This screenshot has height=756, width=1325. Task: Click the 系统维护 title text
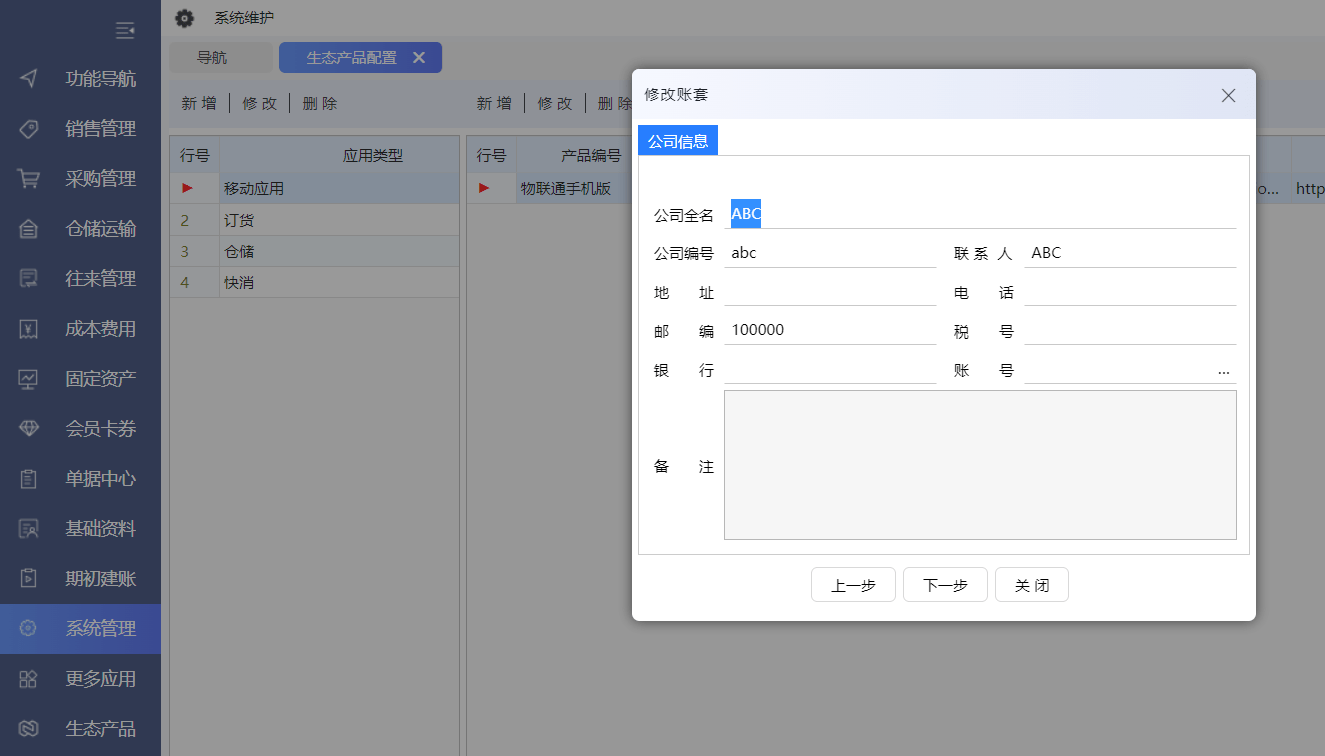[244, 18]
